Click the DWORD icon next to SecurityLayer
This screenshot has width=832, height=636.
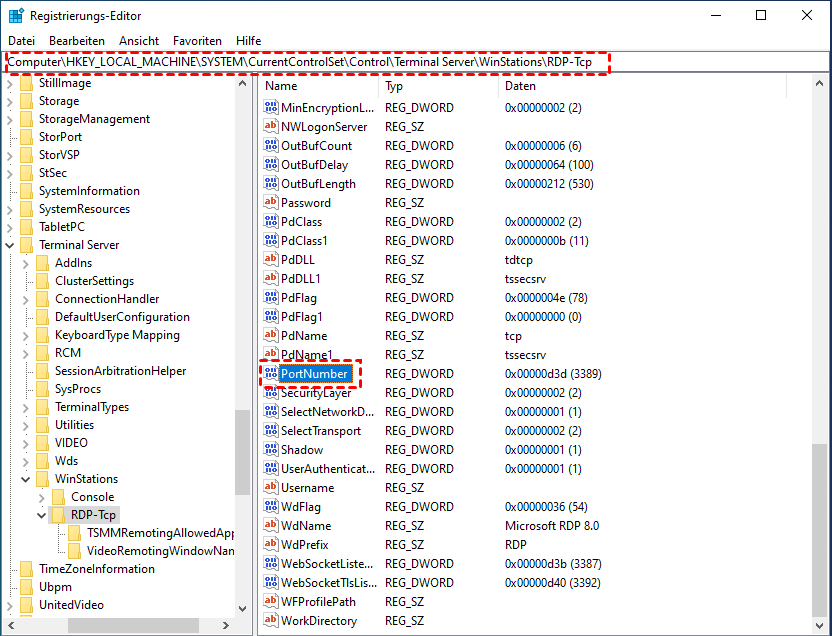pos(270,393)
